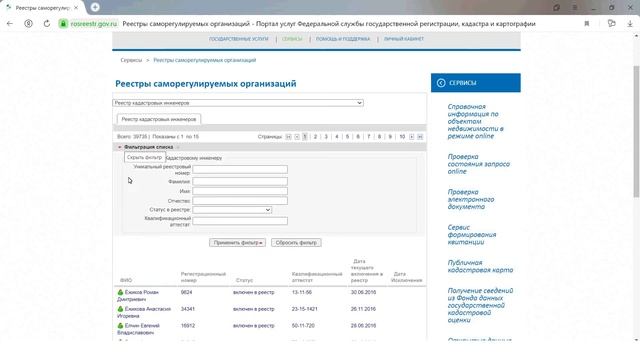Reload the page with the refresh icon
Viewport: 640px width, 360px height.
(x=47, y=24)
